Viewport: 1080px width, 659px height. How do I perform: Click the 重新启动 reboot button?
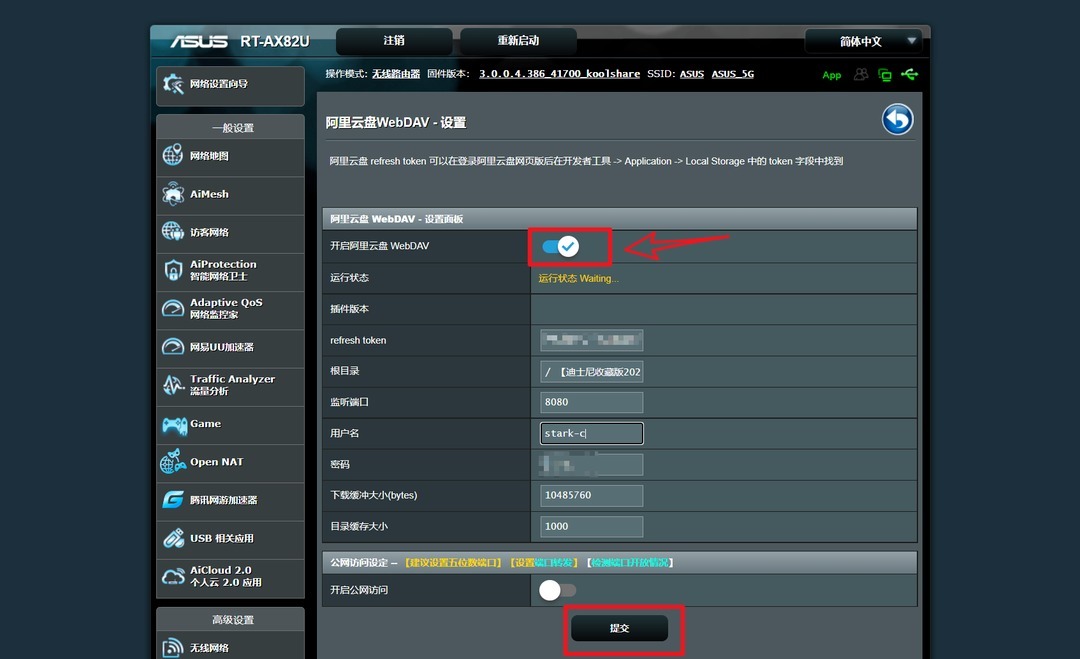coord(518,41)
